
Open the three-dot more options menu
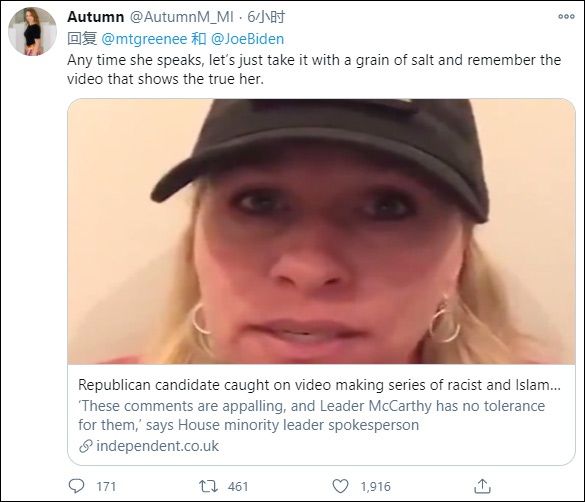tap(566, 16)
